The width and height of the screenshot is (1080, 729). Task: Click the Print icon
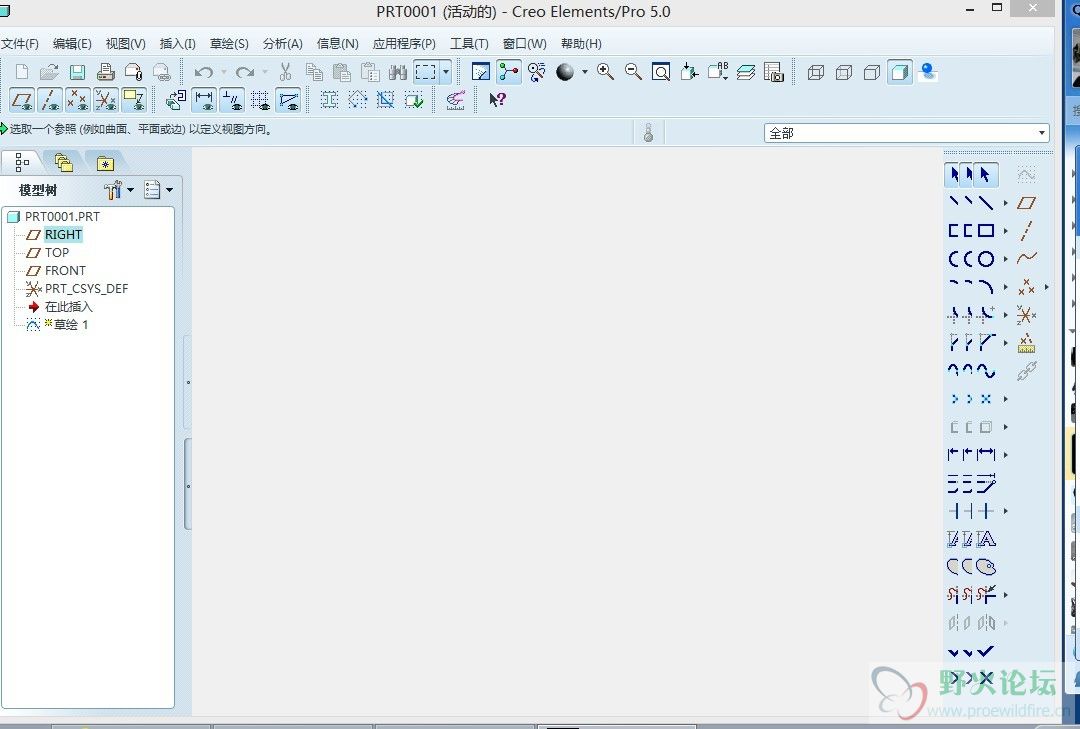click(105, 72)
